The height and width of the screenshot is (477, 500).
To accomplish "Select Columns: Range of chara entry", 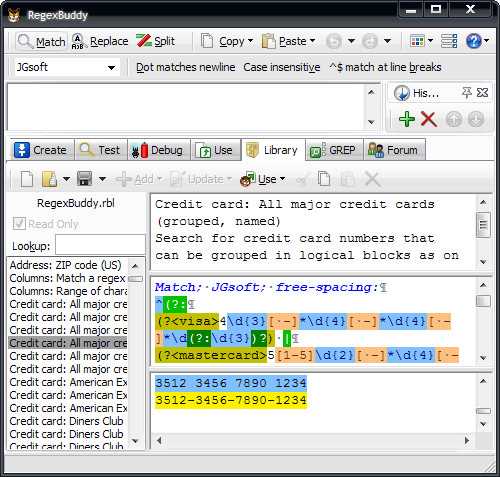I will (68, 291).
